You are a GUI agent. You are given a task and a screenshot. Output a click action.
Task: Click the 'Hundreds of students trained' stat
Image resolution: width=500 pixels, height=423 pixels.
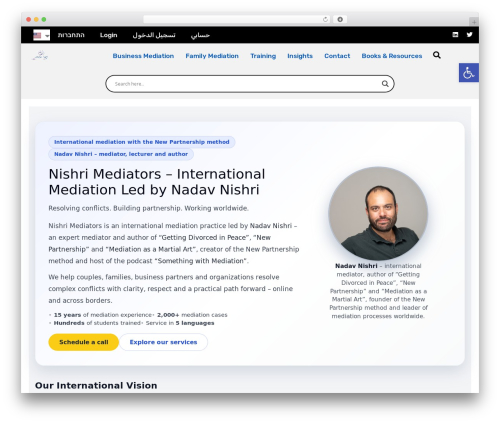point(97,323)
